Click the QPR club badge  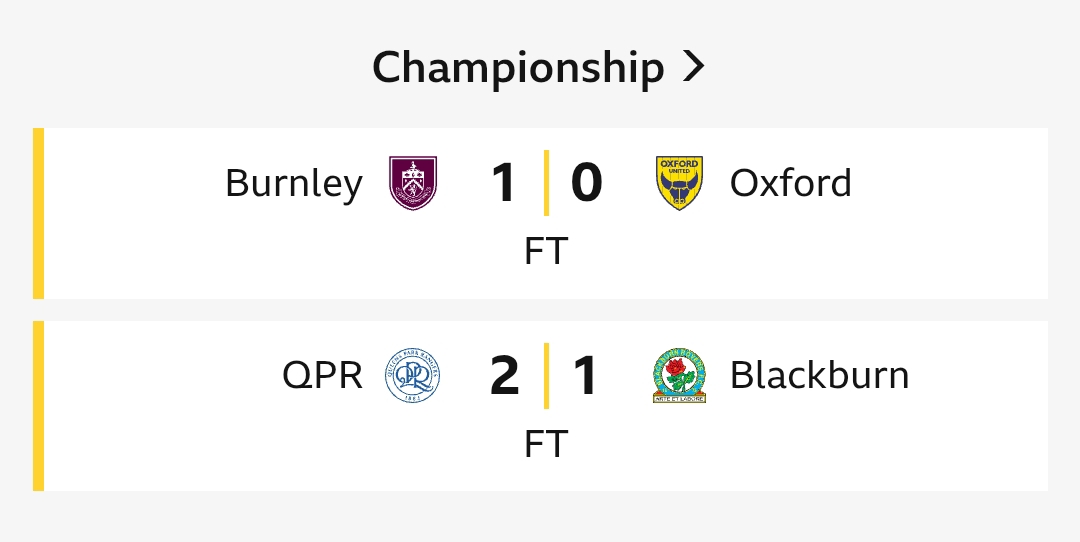click(x=413, y=375)
